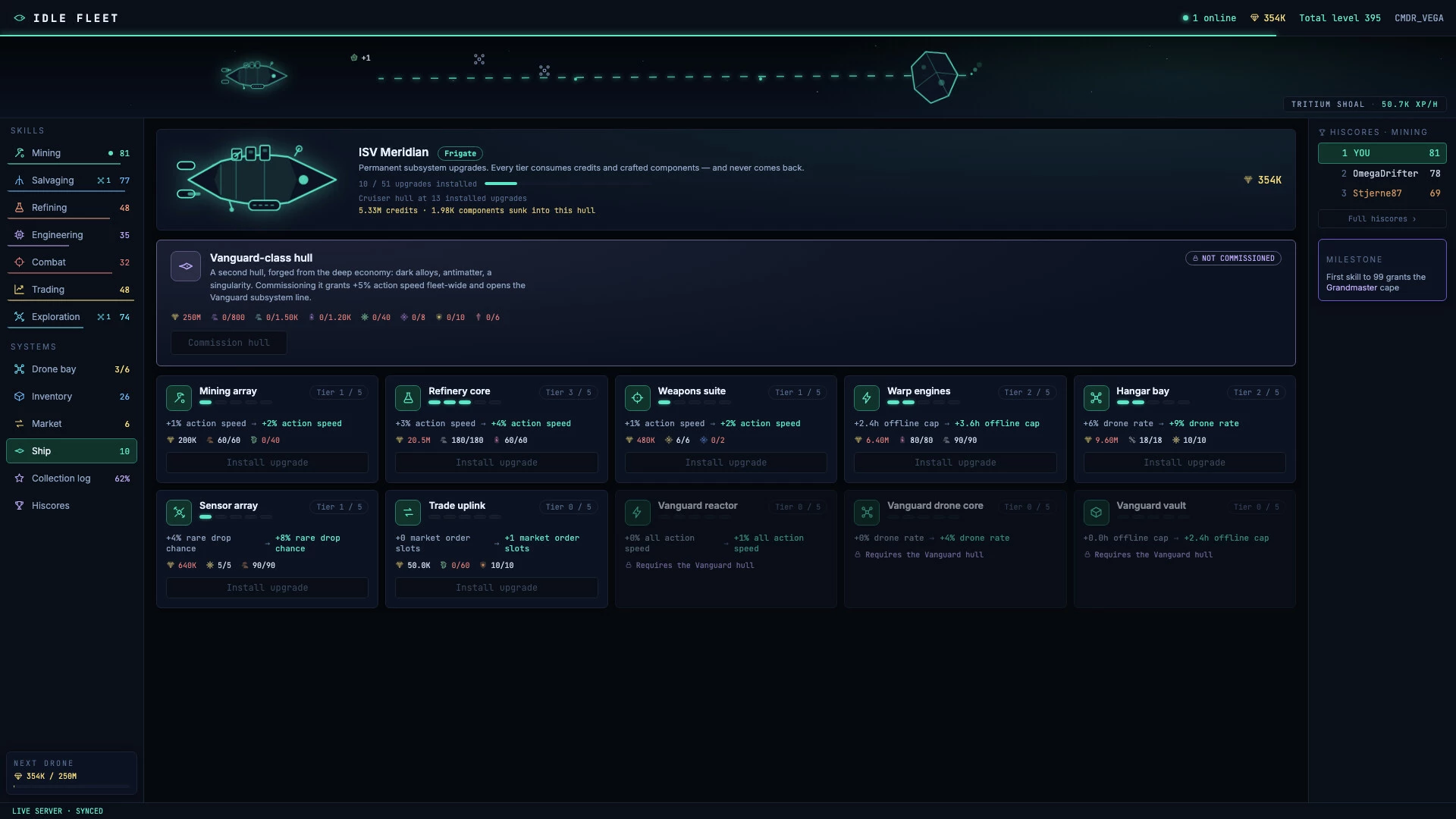The height and width of the screenshot is (819, 1456).
Task: Open the Engineering skill tab
Action: (x=71, y=235)
